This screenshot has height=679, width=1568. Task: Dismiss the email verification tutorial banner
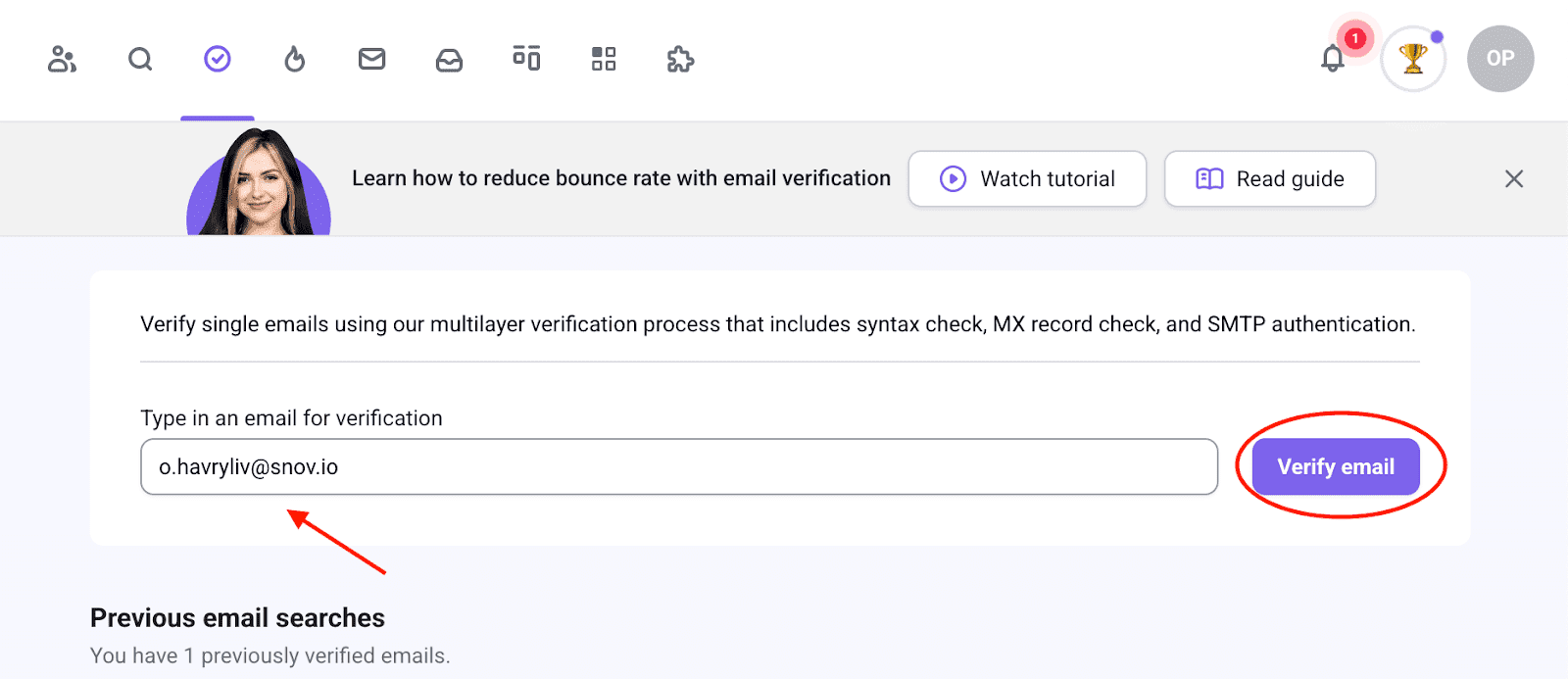click(x=1514, y=178)
